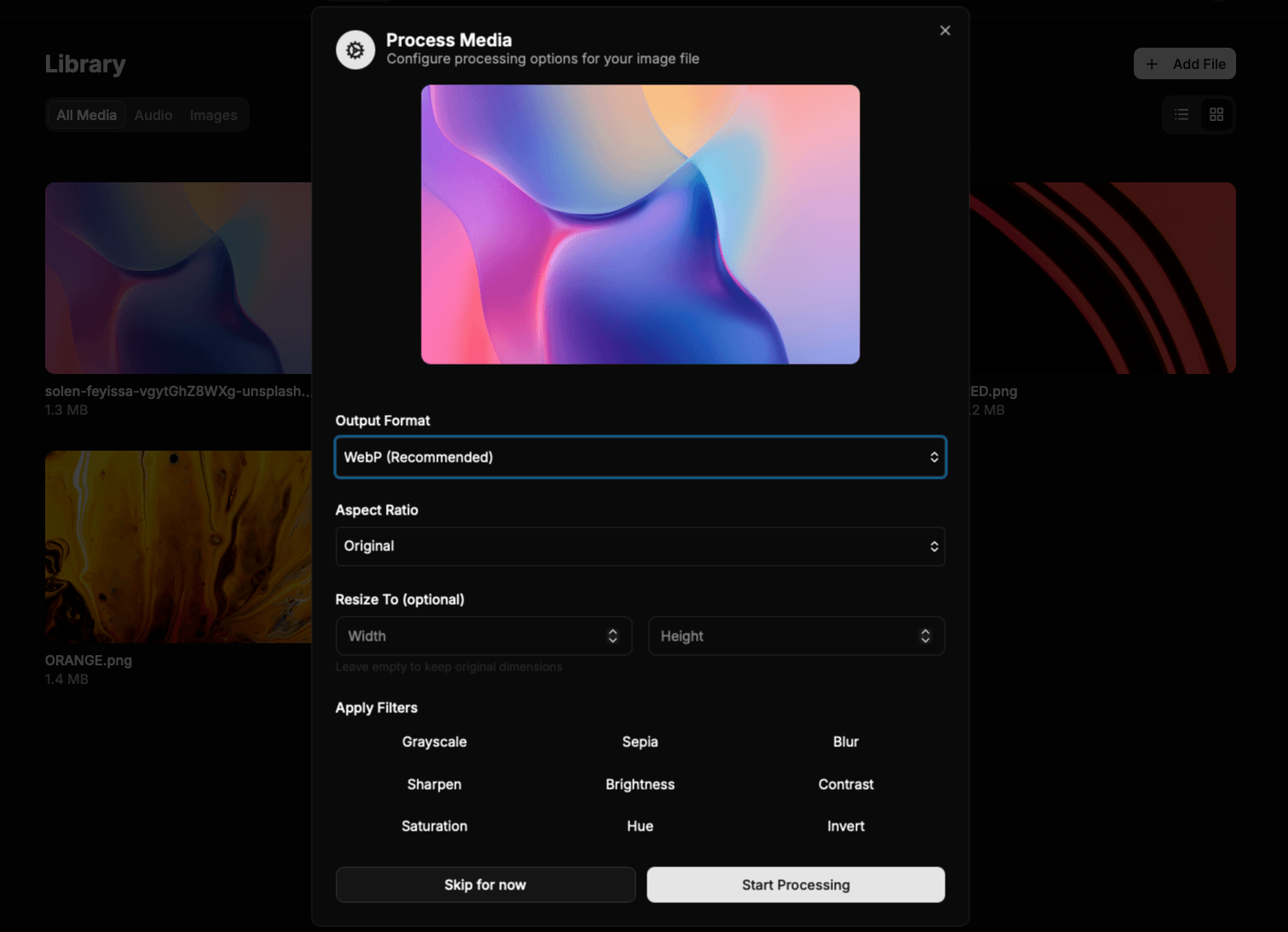Open the Images tab
Image resolution: width=1288 pixels, height=932 pixels.
click(x=213, y=115)
